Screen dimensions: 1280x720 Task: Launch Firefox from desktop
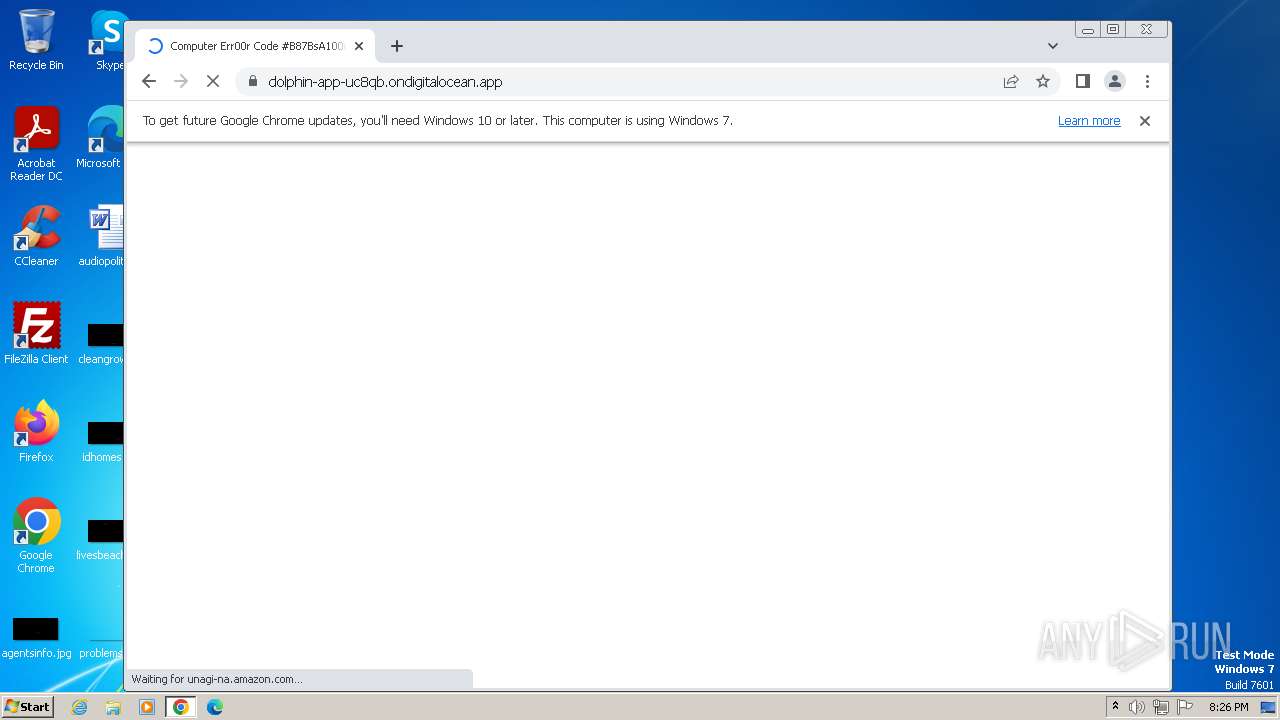pyautogui.click(x=36, y=432)
